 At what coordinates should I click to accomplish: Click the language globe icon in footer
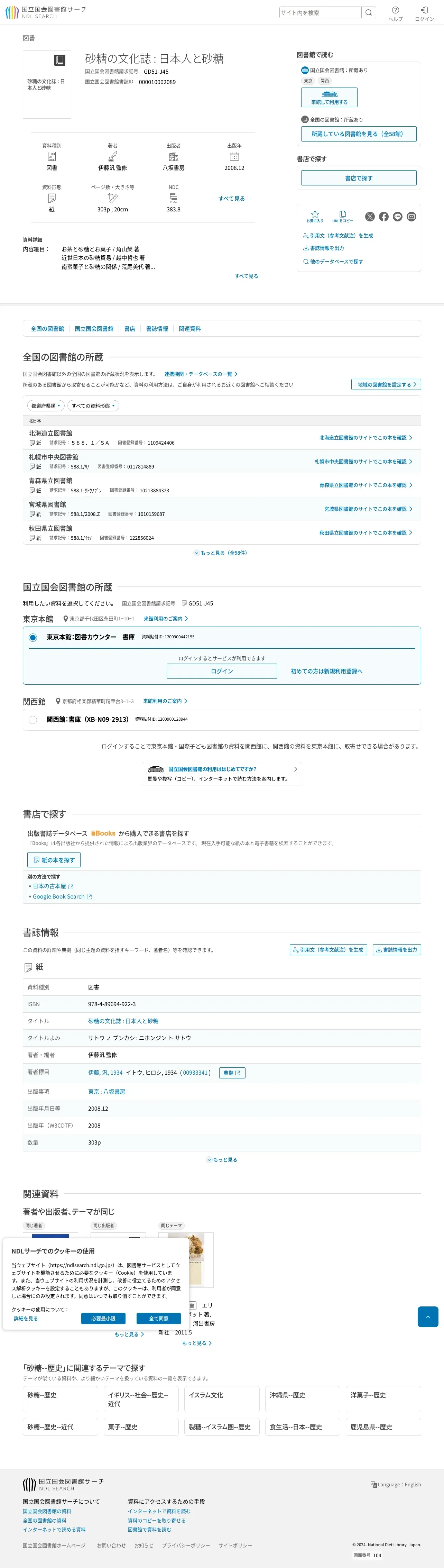click(373, 1484)
